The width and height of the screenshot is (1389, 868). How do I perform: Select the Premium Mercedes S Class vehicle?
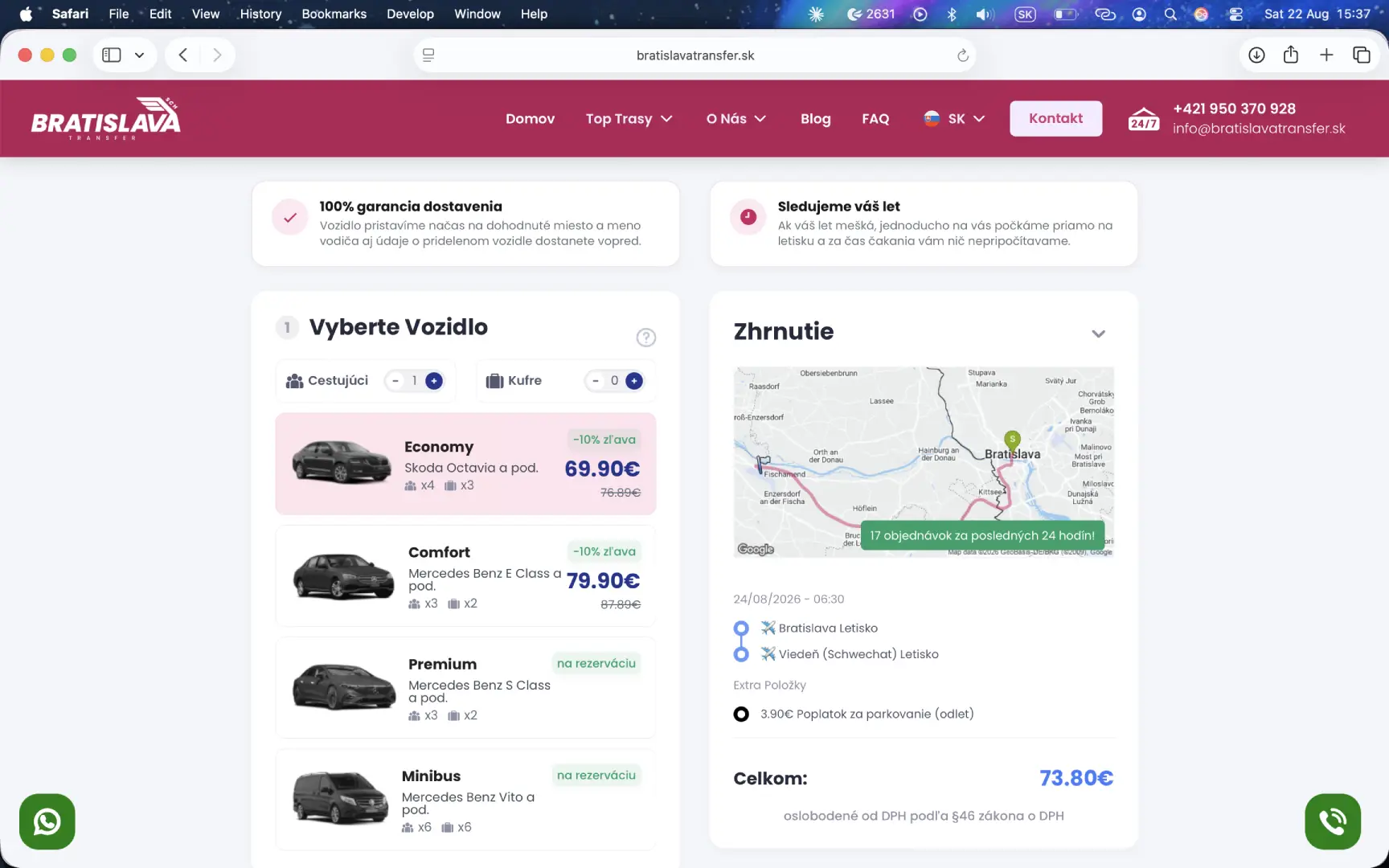(x=465, y=687)
